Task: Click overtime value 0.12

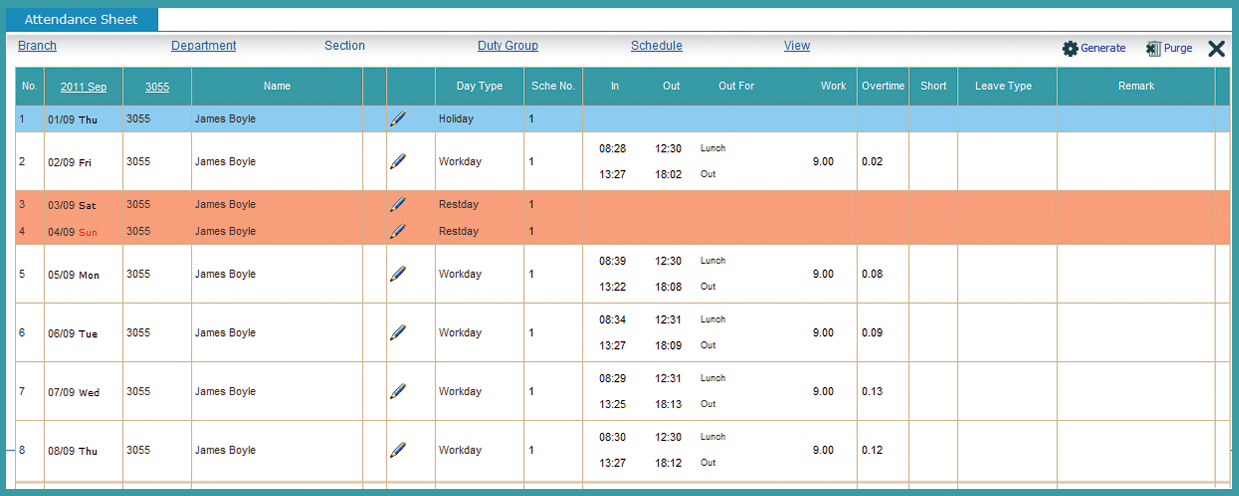Action: (x=872, y=450)
